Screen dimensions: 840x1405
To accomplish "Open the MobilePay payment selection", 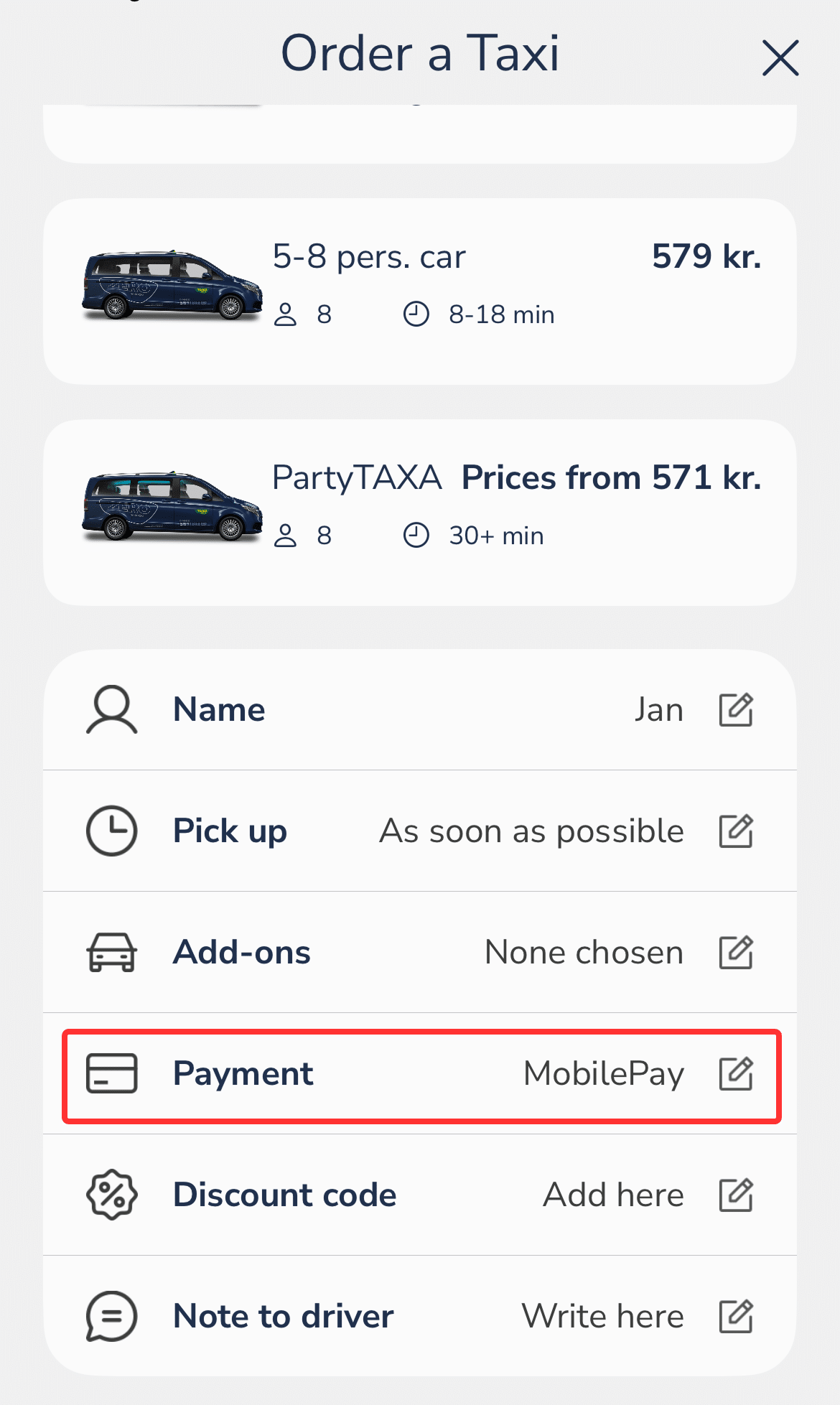I will tap(603, 1074).
